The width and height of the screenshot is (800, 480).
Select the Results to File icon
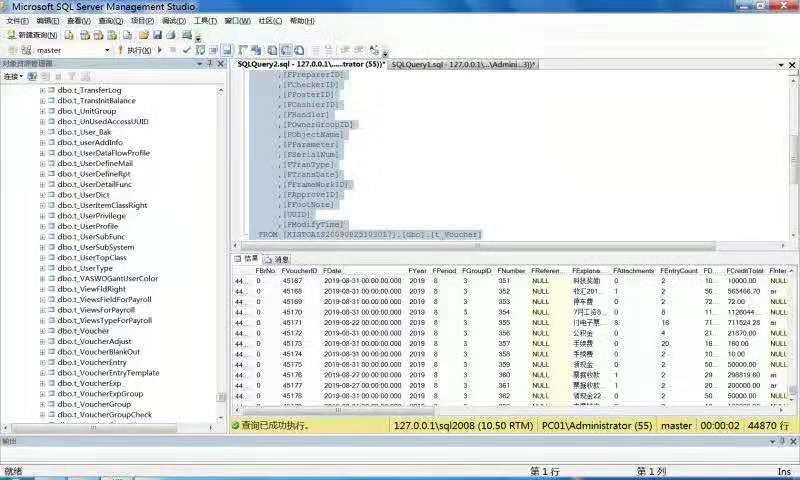[x=299, y=50]
